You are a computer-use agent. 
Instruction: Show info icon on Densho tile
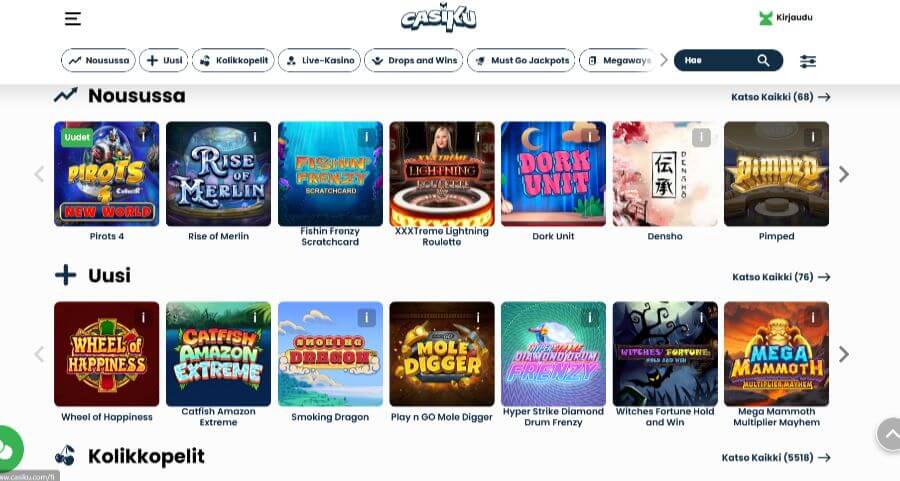(701, 137)
